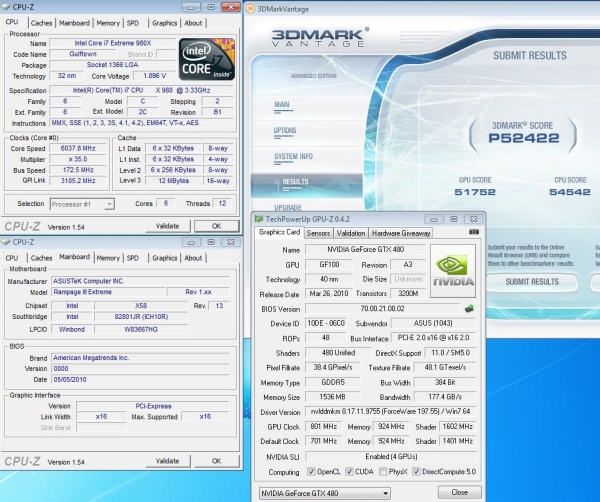The image size is (600, 502).
Task: Click BIOS Version field 70.00.21.00.02
Action: pos(382,308)
